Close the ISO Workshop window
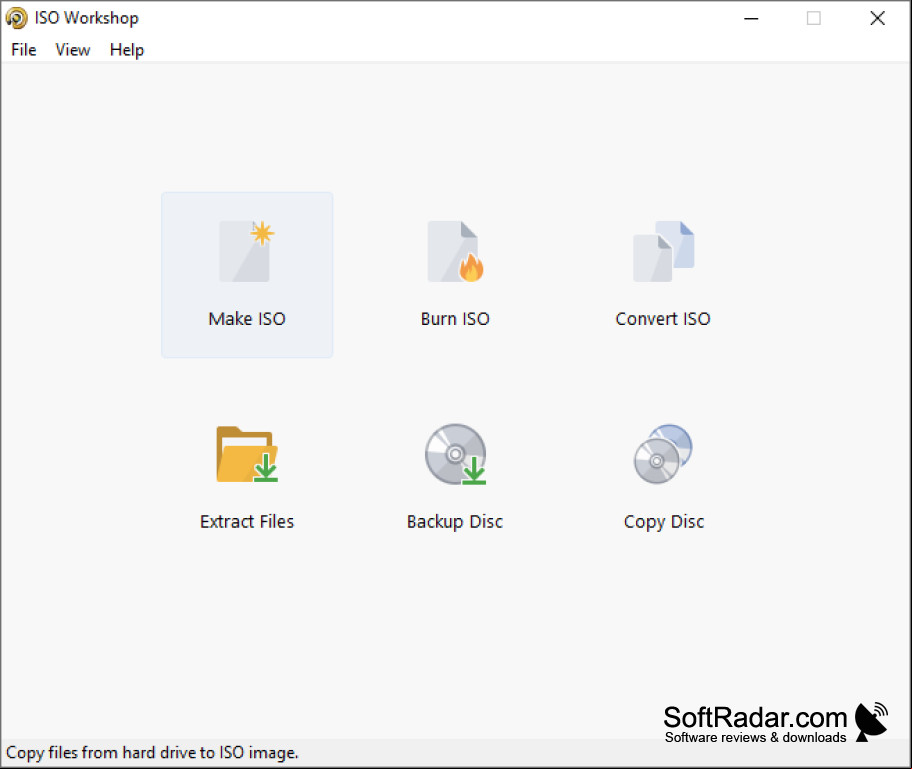The height and width of the screenshot is (769, 912). click(878, 19)
